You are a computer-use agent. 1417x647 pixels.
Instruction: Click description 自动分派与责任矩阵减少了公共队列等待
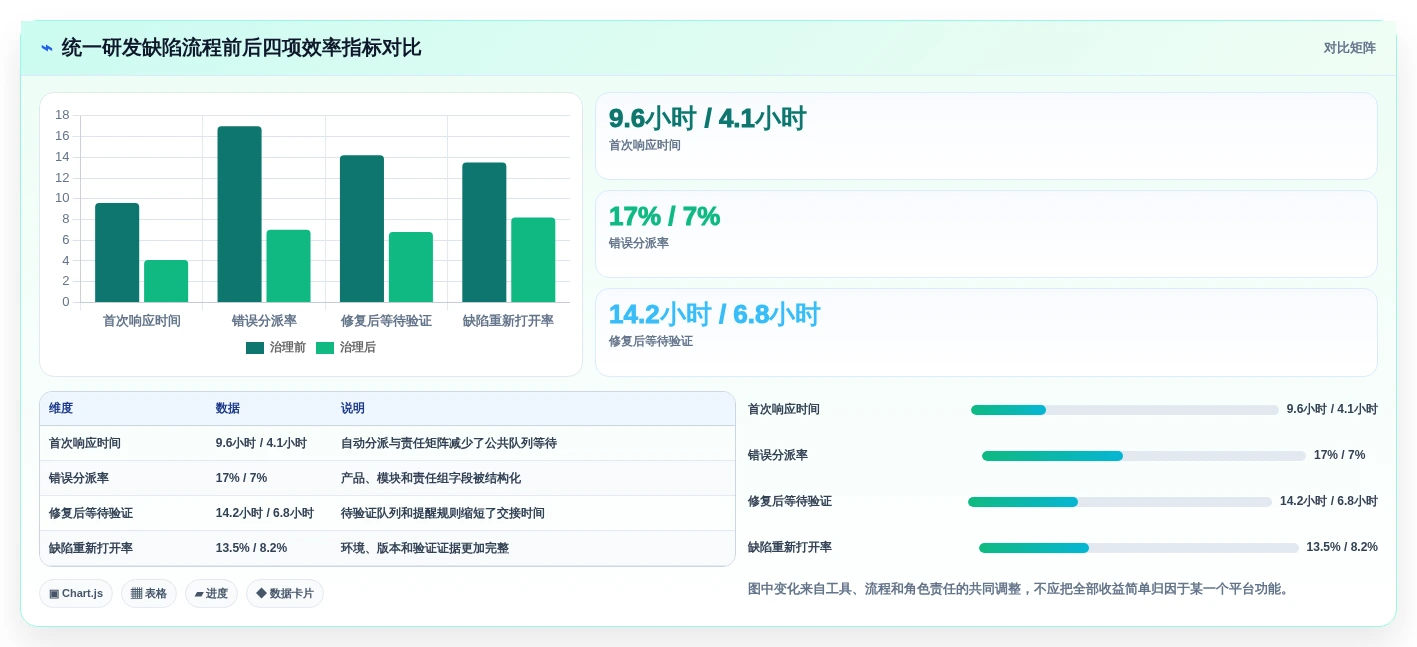449,443
